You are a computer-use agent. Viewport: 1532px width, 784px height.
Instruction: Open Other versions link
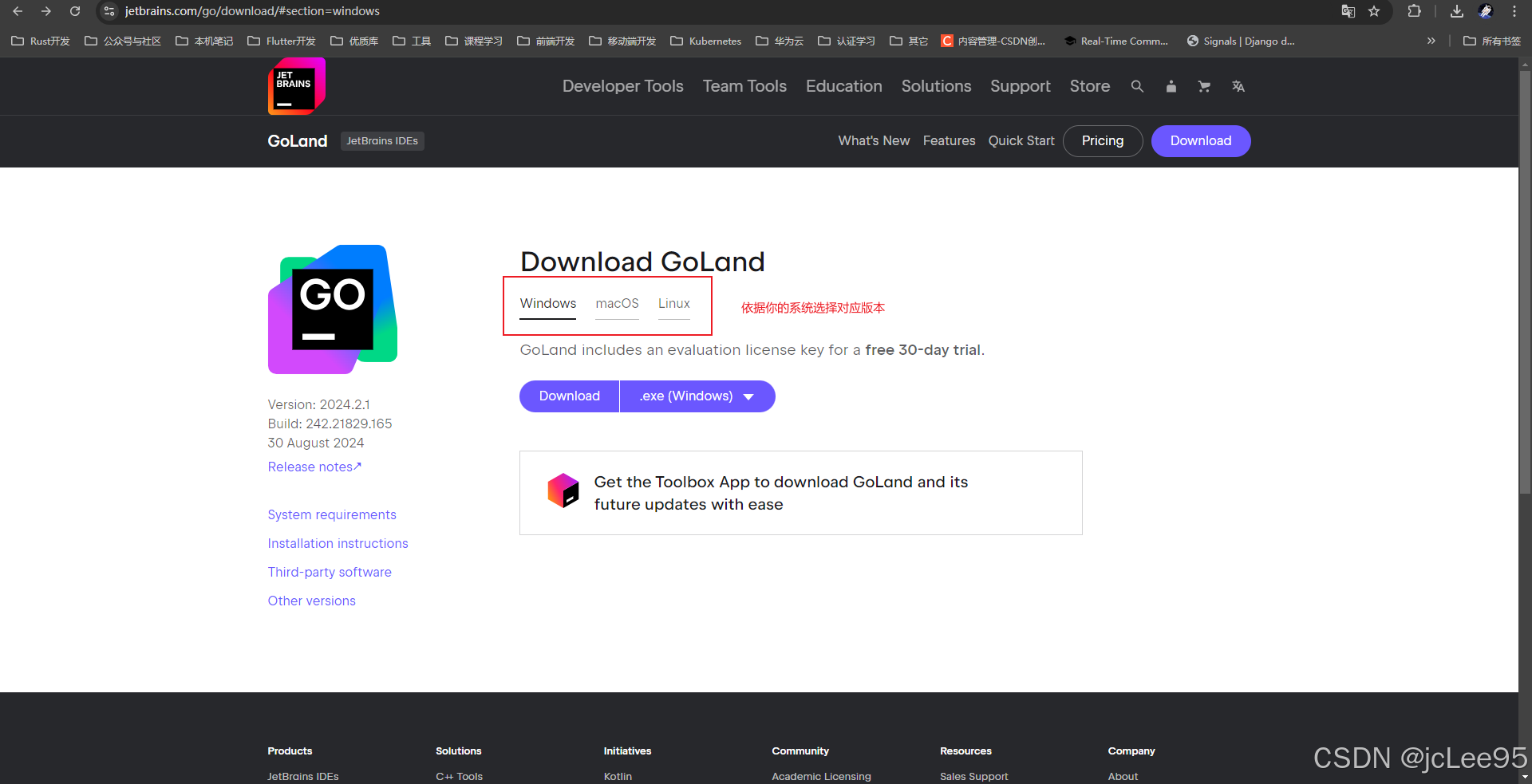click(312, 601)
